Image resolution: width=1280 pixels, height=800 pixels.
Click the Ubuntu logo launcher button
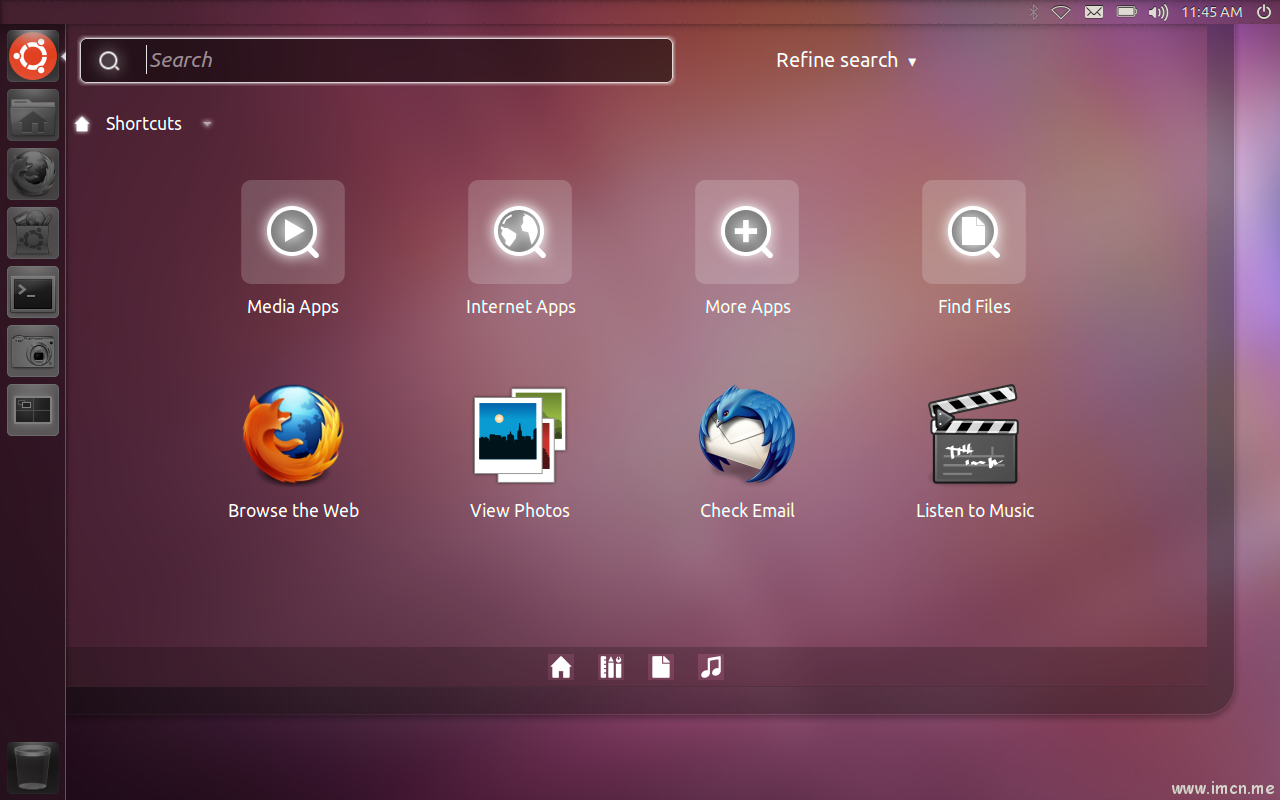[x=33, y=56]
